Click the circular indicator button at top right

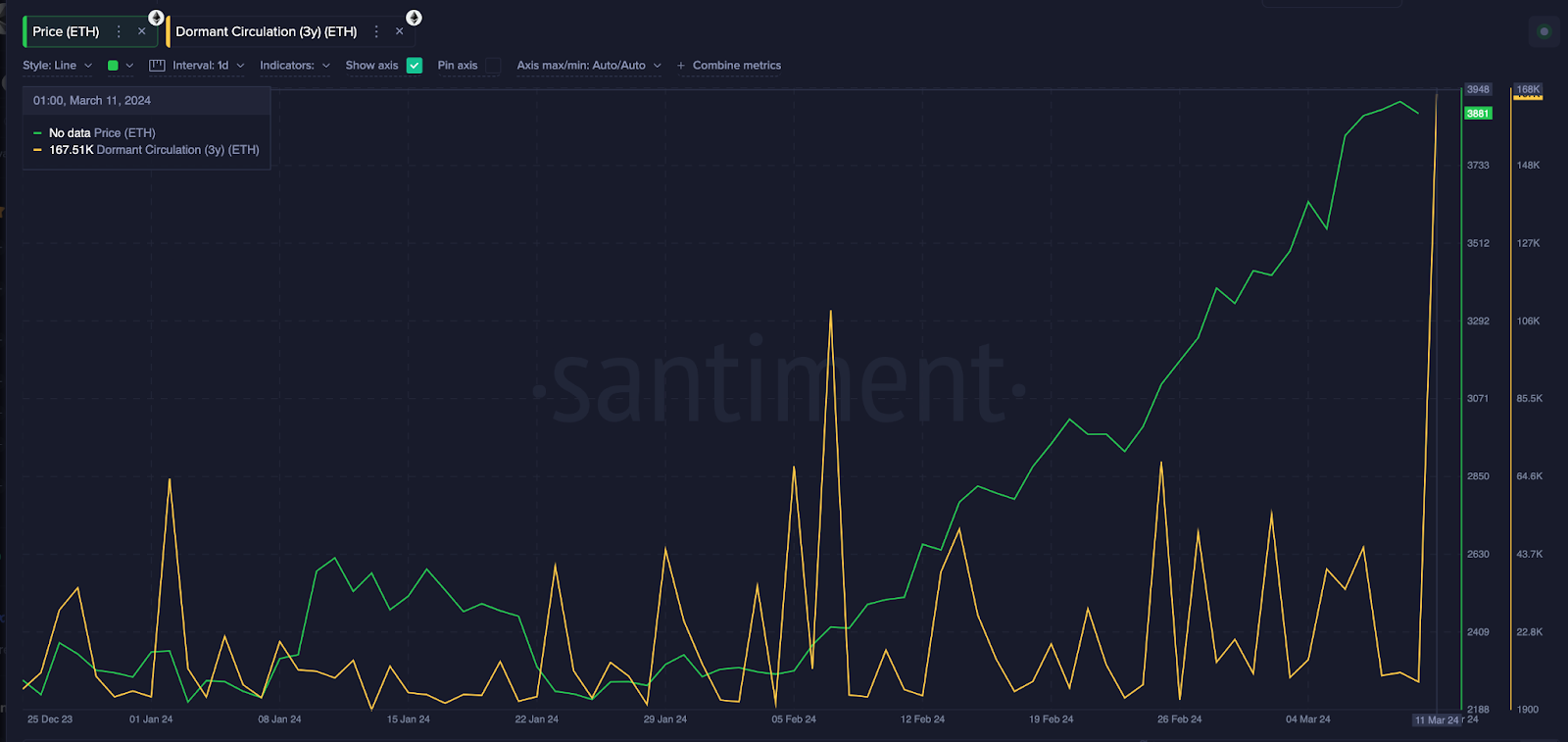(x=1543, y=31)
